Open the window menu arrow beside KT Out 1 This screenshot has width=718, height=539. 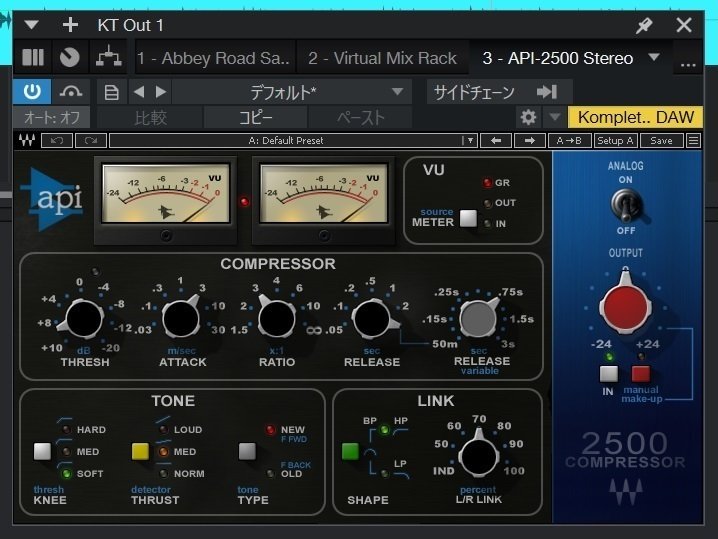[32, 25]
